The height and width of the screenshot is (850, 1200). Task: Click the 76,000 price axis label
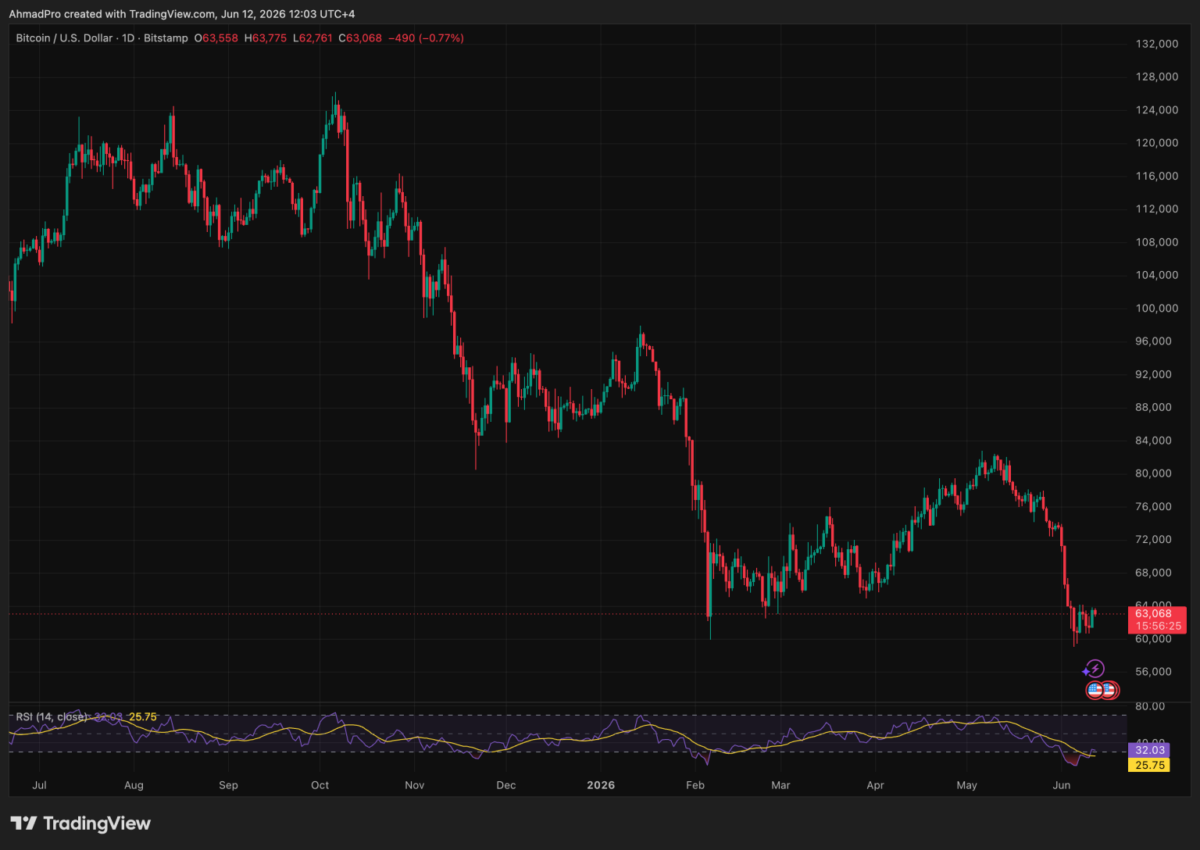(x=1153, y=506)
